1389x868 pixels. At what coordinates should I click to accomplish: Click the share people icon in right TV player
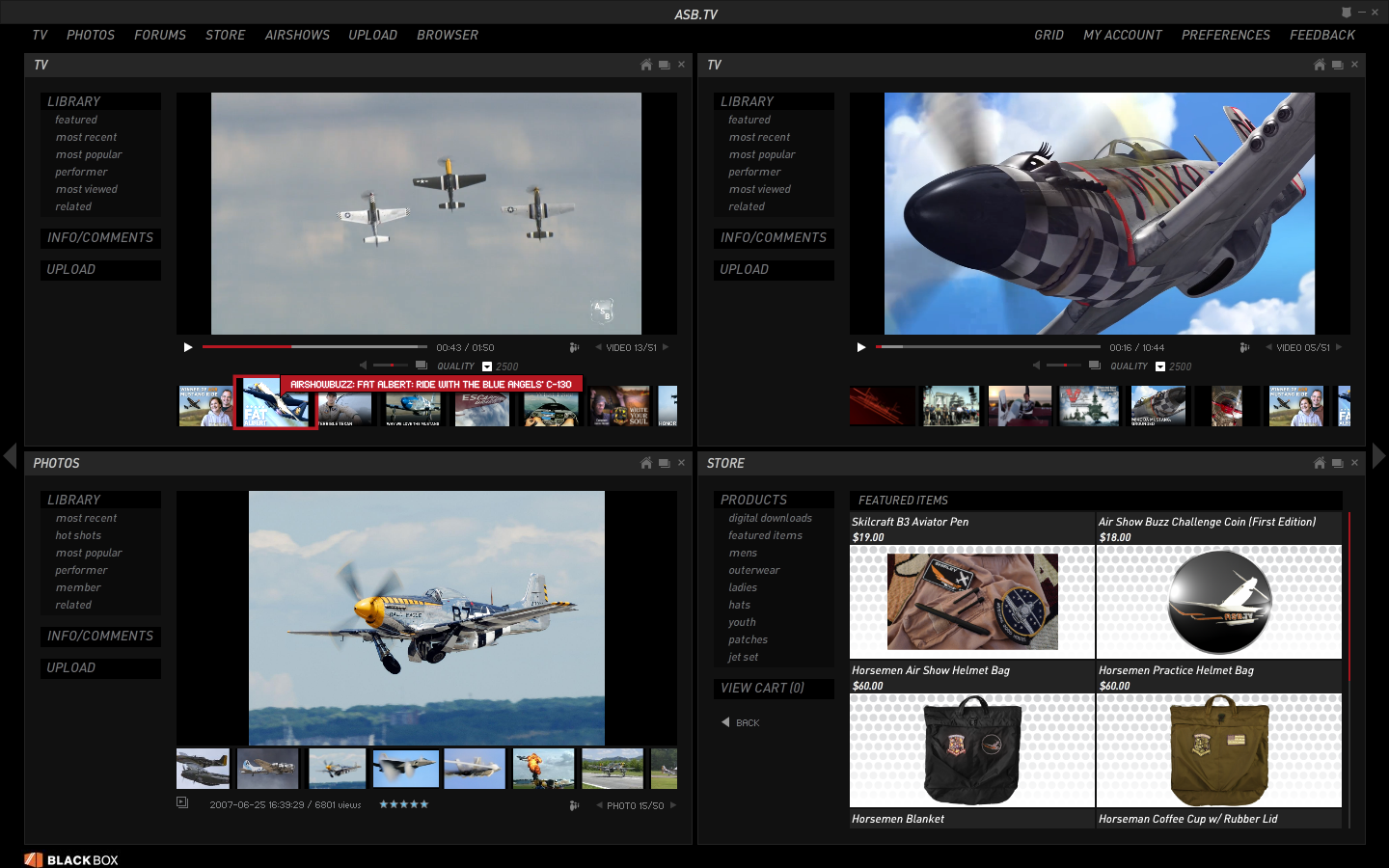(x=1244, y=347)
